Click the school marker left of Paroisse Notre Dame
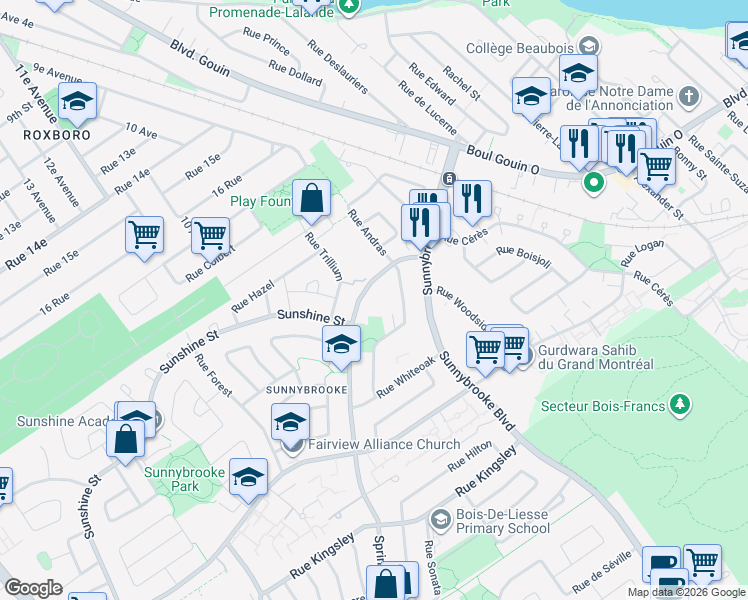This screenshot has height=600, width=748. (531, 97)
